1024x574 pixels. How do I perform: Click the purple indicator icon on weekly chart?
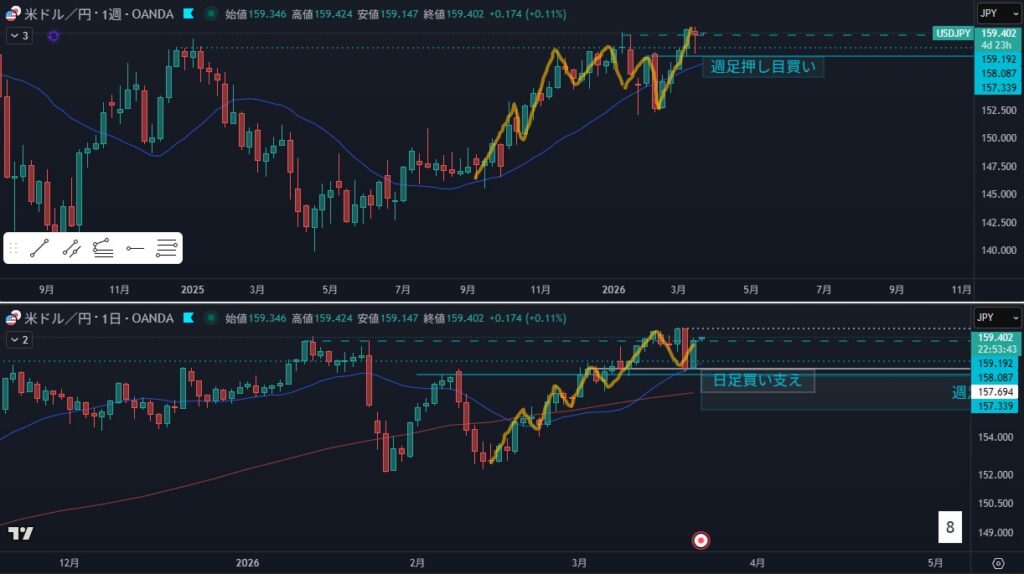tap(53, 36)
